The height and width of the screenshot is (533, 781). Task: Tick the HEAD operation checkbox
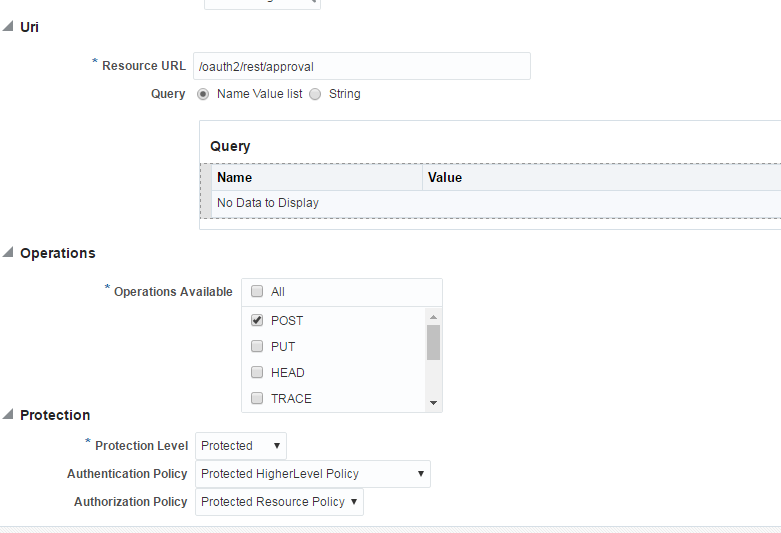coord(257,372)
